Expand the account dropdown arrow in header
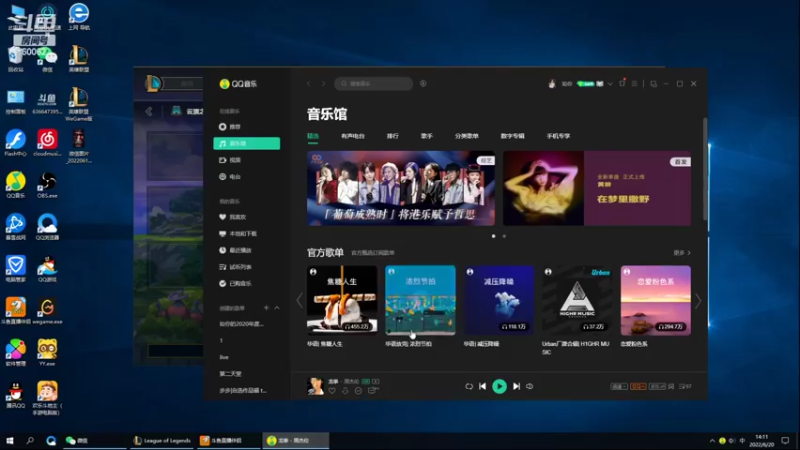Viewport: 800px width, 450px height. (x=610, y=84)
